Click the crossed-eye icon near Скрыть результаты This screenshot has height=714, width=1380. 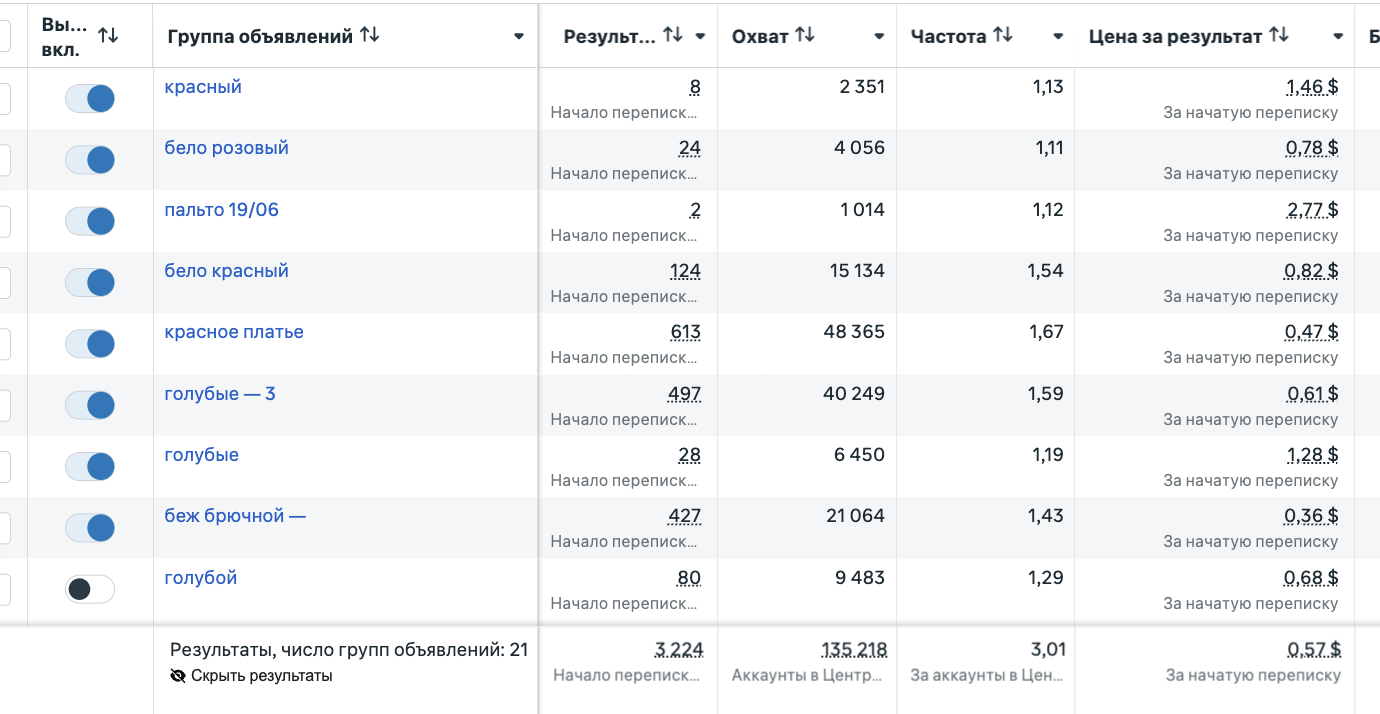pos(178,676)
